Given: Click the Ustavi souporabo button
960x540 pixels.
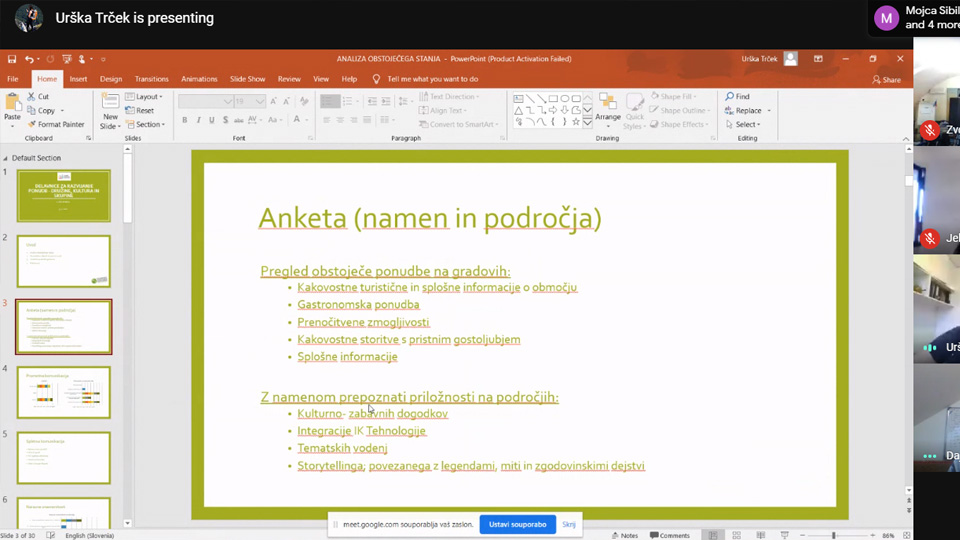Looking at the screenshot, I should point(517,524).
